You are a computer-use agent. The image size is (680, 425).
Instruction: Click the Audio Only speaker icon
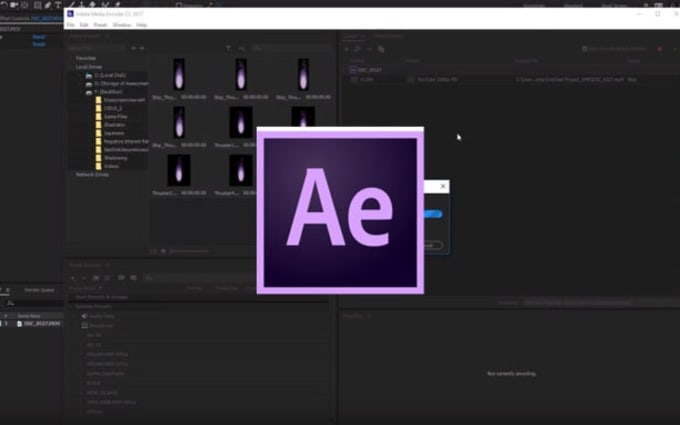(85, 316)
